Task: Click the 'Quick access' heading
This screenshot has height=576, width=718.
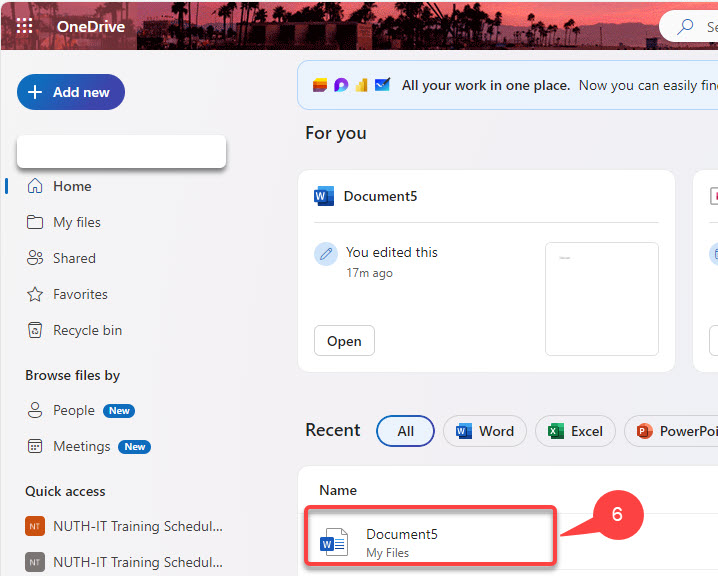Action: [65, 491]
